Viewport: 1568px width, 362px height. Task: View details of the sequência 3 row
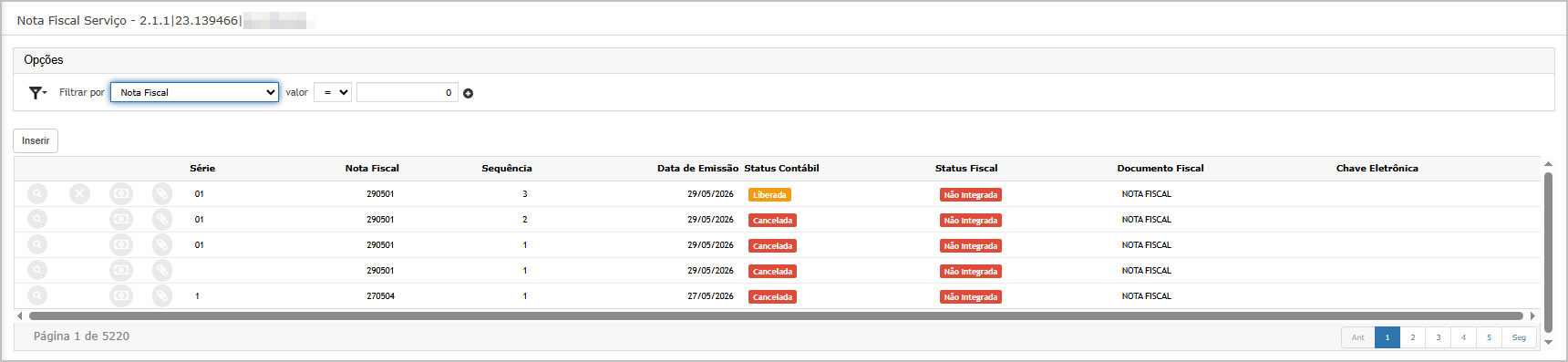pos(37,194)
